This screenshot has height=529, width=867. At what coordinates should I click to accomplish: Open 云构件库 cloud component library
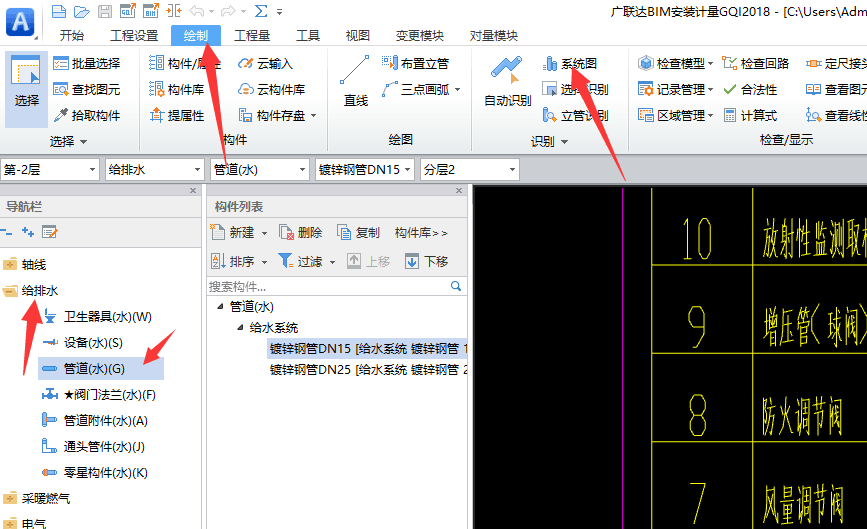pos(271,90)
